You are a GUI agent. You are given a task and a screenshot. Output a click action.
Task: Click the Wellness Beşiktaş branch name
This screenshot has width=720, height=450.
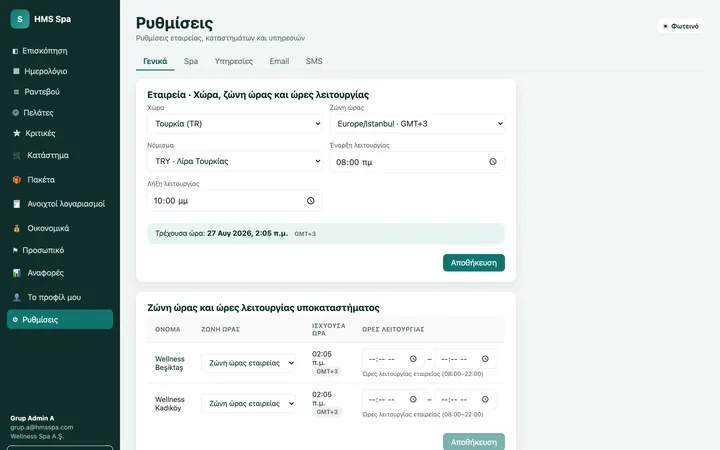pos(169,363)
